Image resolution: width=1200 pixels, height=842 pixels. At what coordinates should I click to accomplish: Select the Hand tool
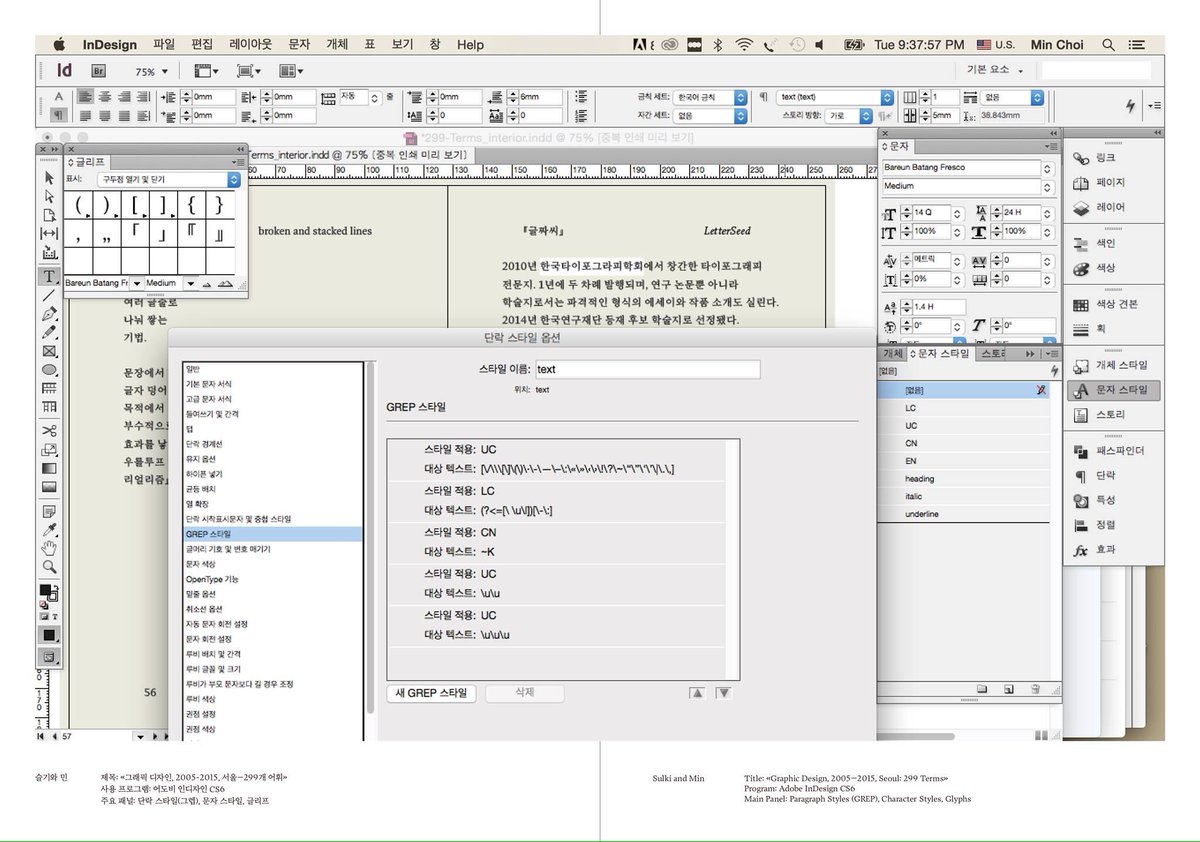(x=48, y=547)
